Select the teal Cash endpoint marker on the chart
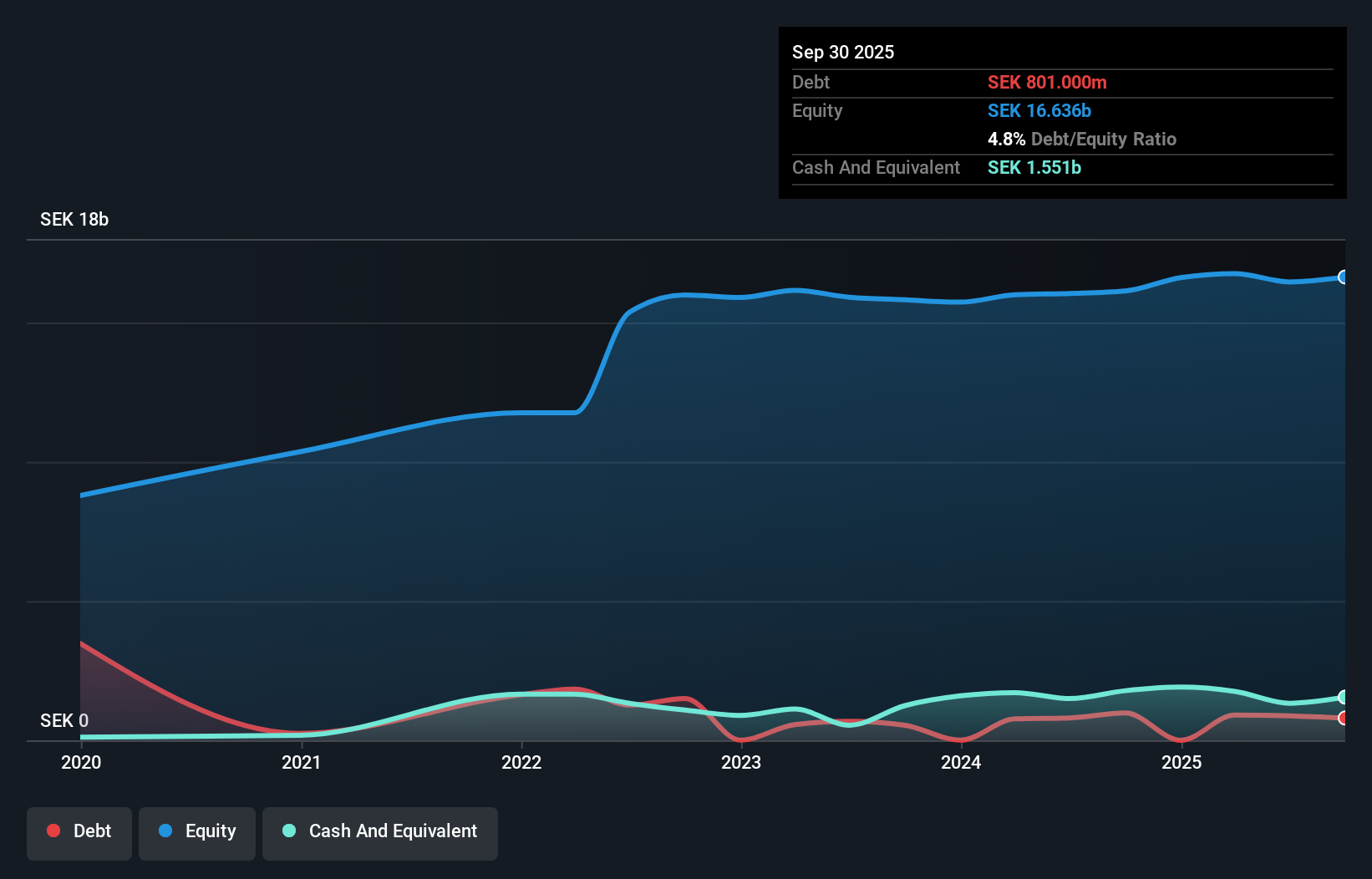Screen dimensions: 1372x879 pos(1342,698)
